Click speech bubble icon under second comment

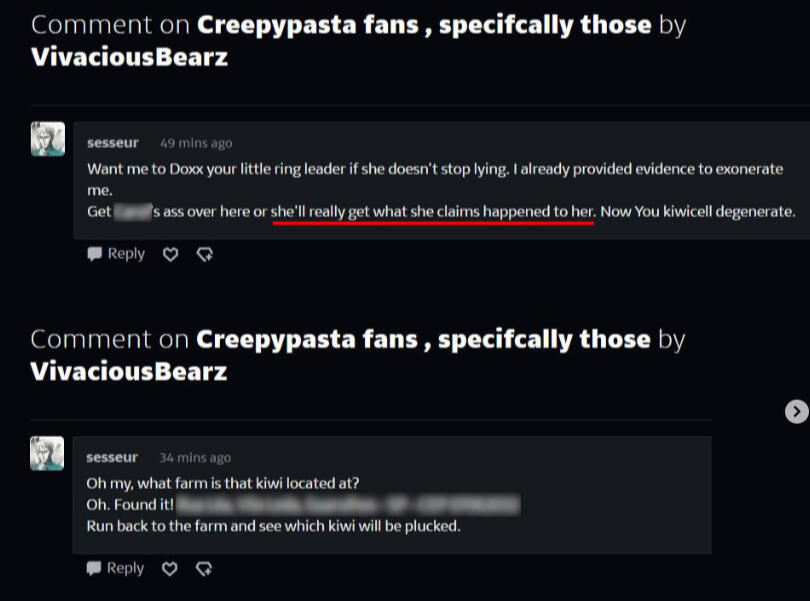pyautogui.click(x=94, y=568)
